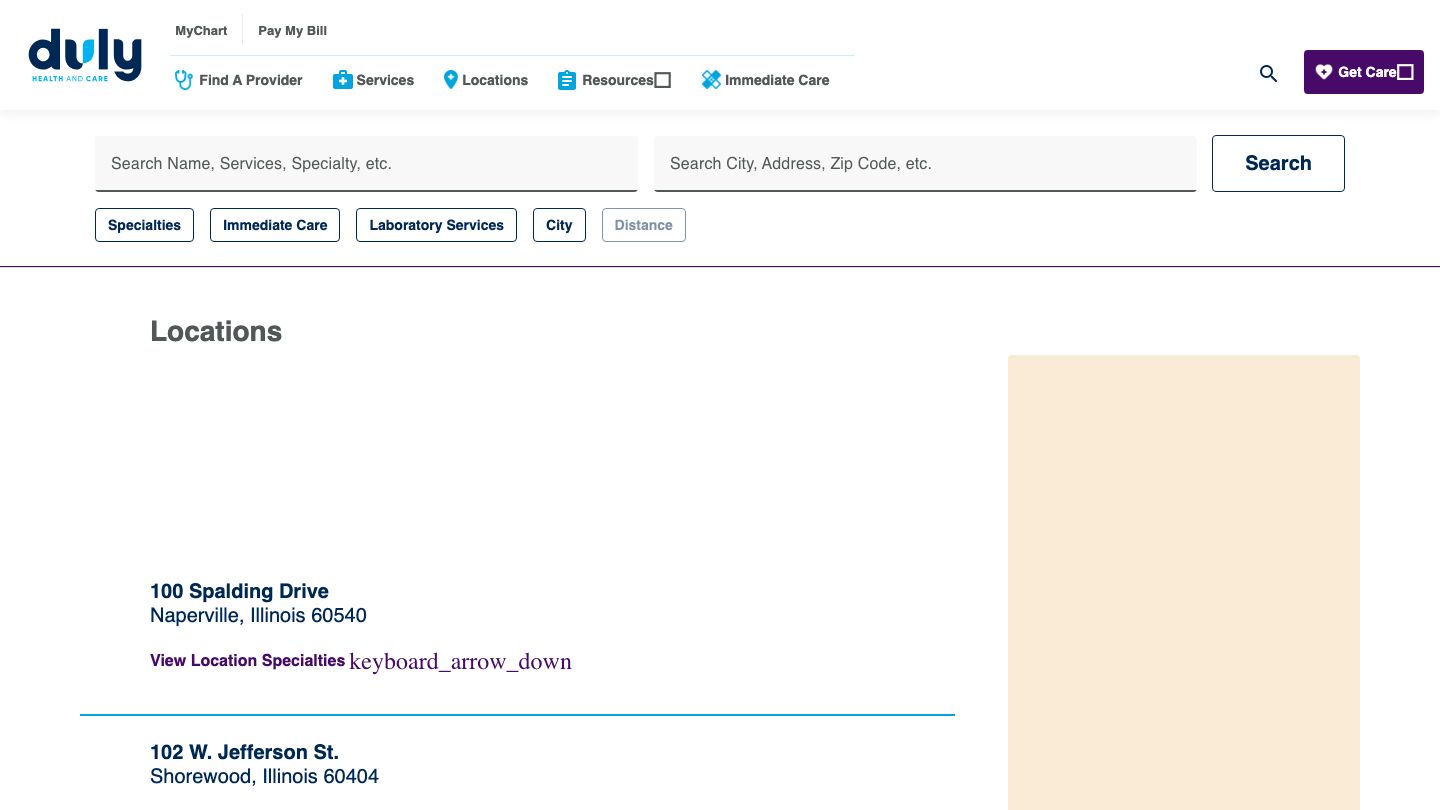Image resolution: width=1440 pixels, height=810 pixels.
Task: Toggle the Immediate Care filter
Action: (275, 225)
